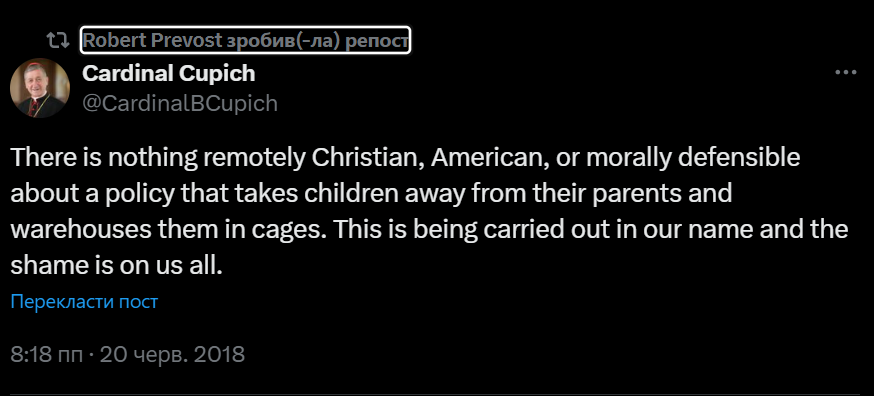
Task: Open the three-dot more options menu
Action: coord(845,73)
